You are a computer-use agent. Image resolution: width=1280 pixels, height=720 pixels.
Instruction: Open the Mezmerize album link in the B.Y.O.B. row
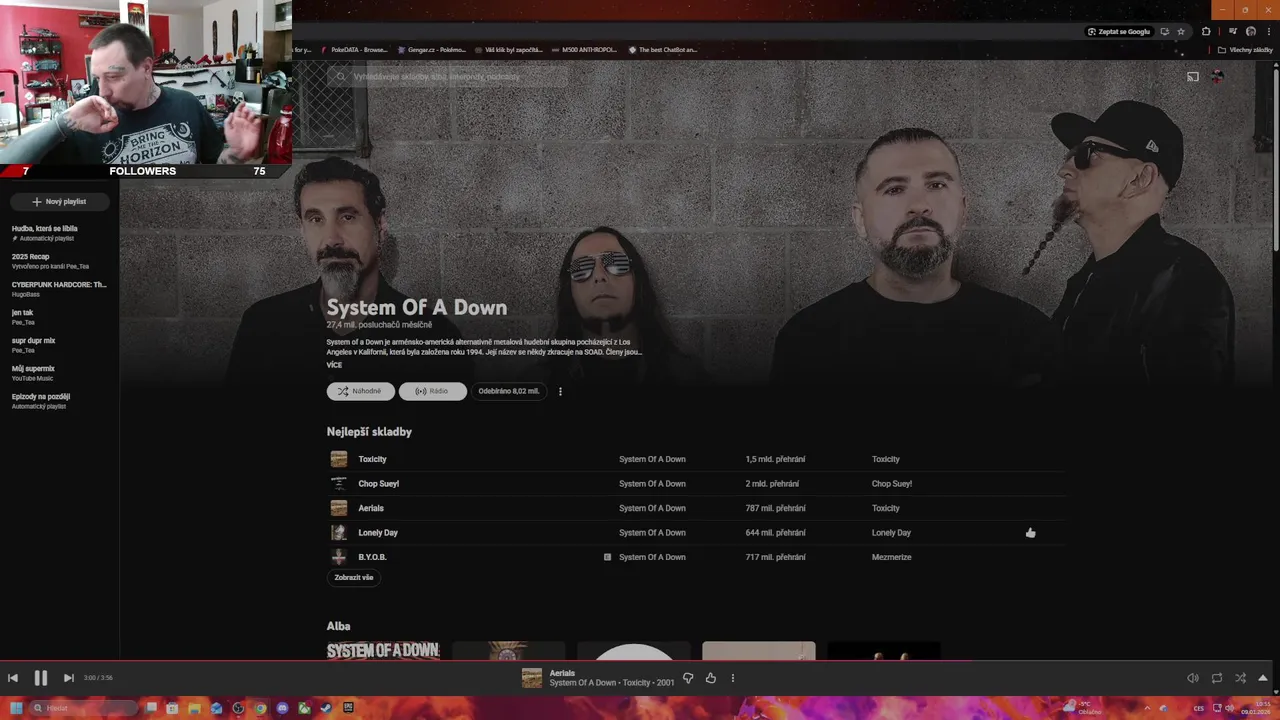click(891, 557)
